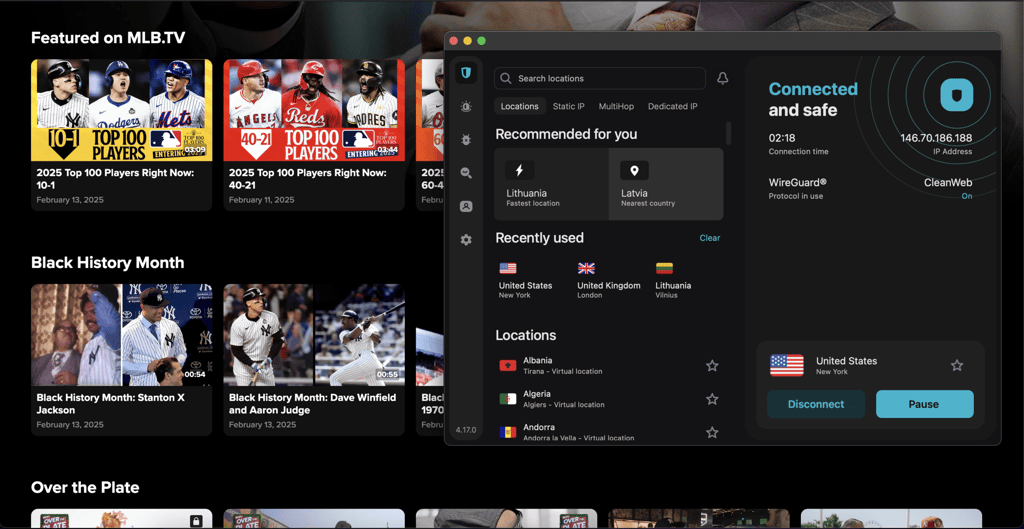Click the Andorra flag in Locations list

pyautogui.click(x=508, y=432)
